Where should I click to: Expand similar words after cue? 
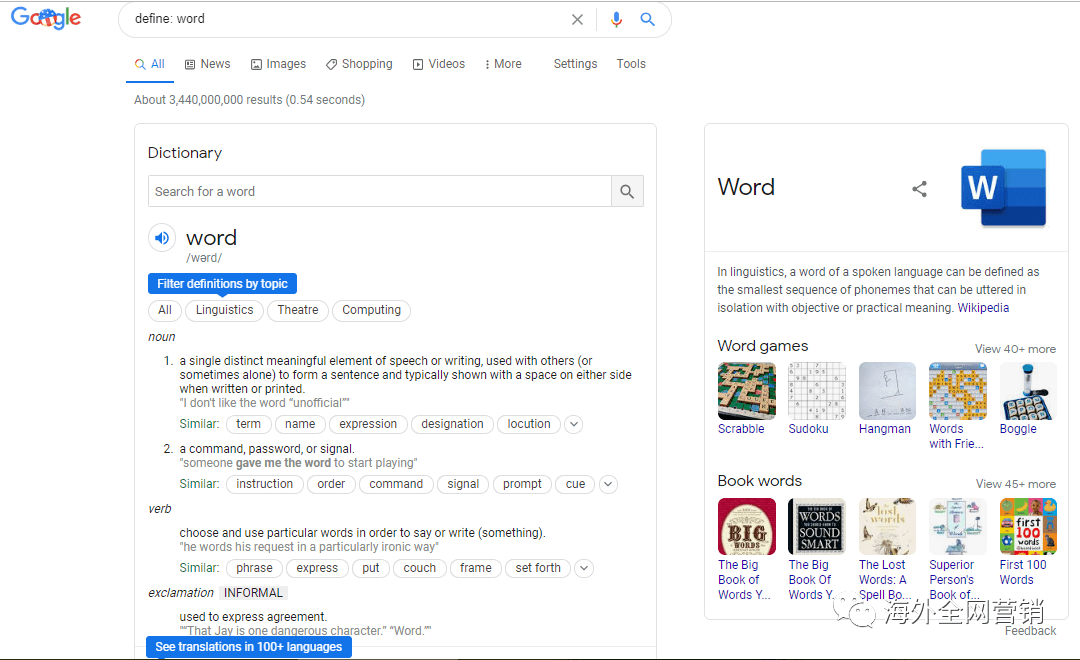pos(608,484)
